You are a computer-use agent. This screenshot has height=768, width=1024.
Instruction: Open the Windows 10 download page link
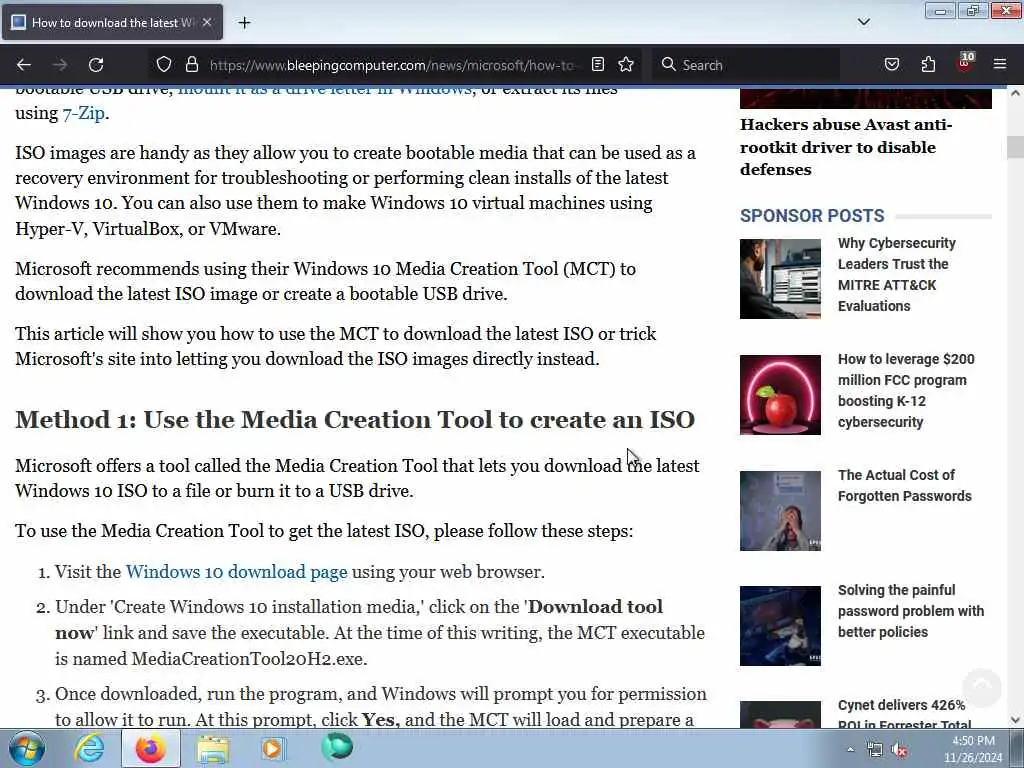tap(236, 572)
